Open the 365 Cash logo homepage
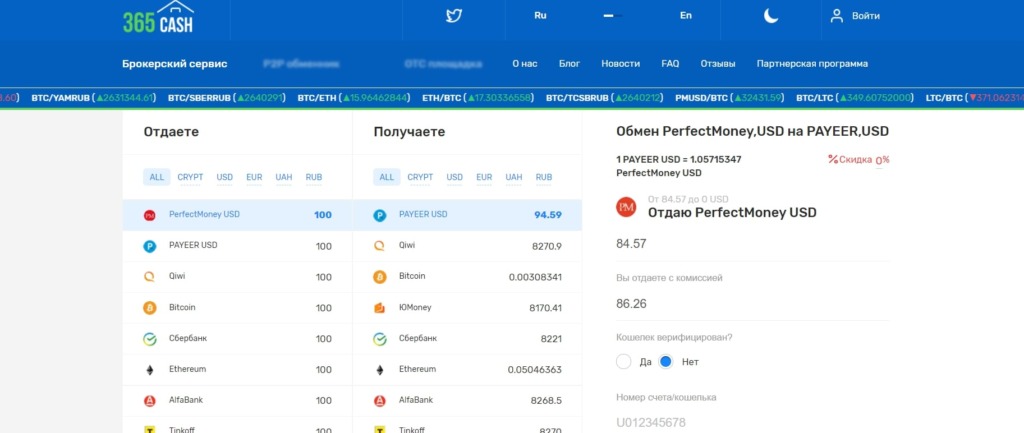 159,18
